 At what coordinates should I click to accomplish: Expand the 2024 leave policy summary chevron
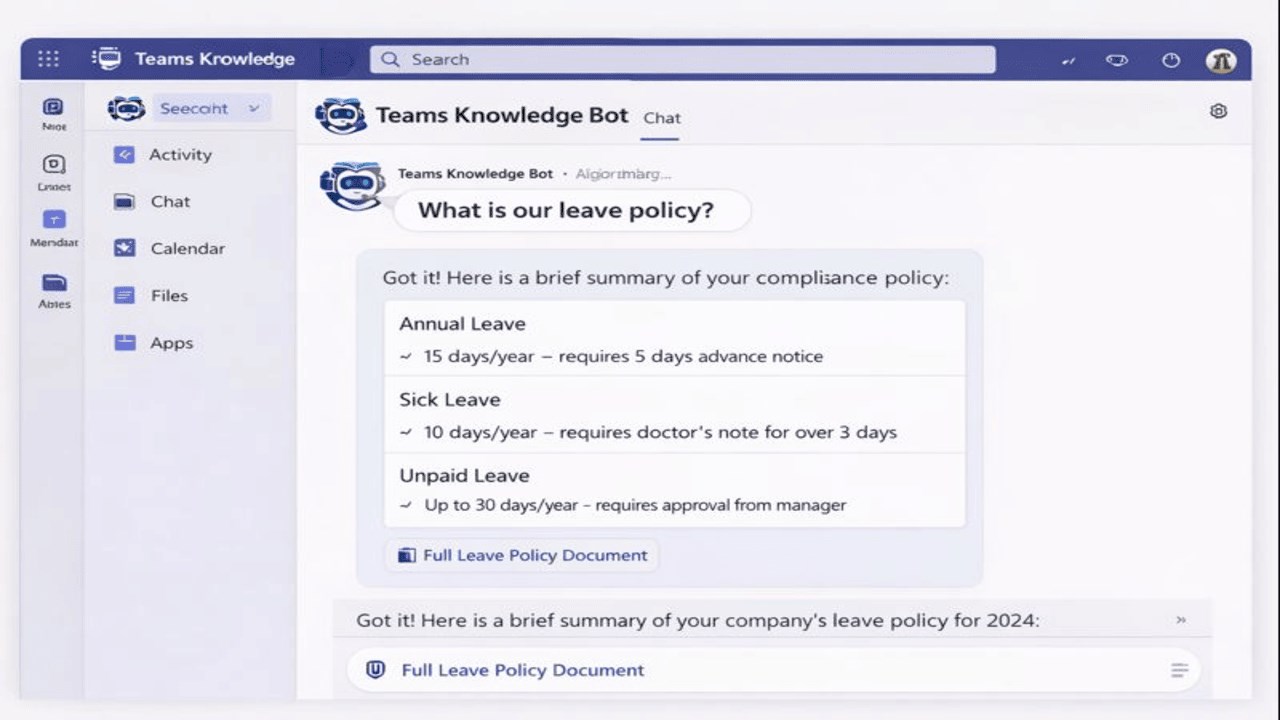click(x=1181, y=620)
